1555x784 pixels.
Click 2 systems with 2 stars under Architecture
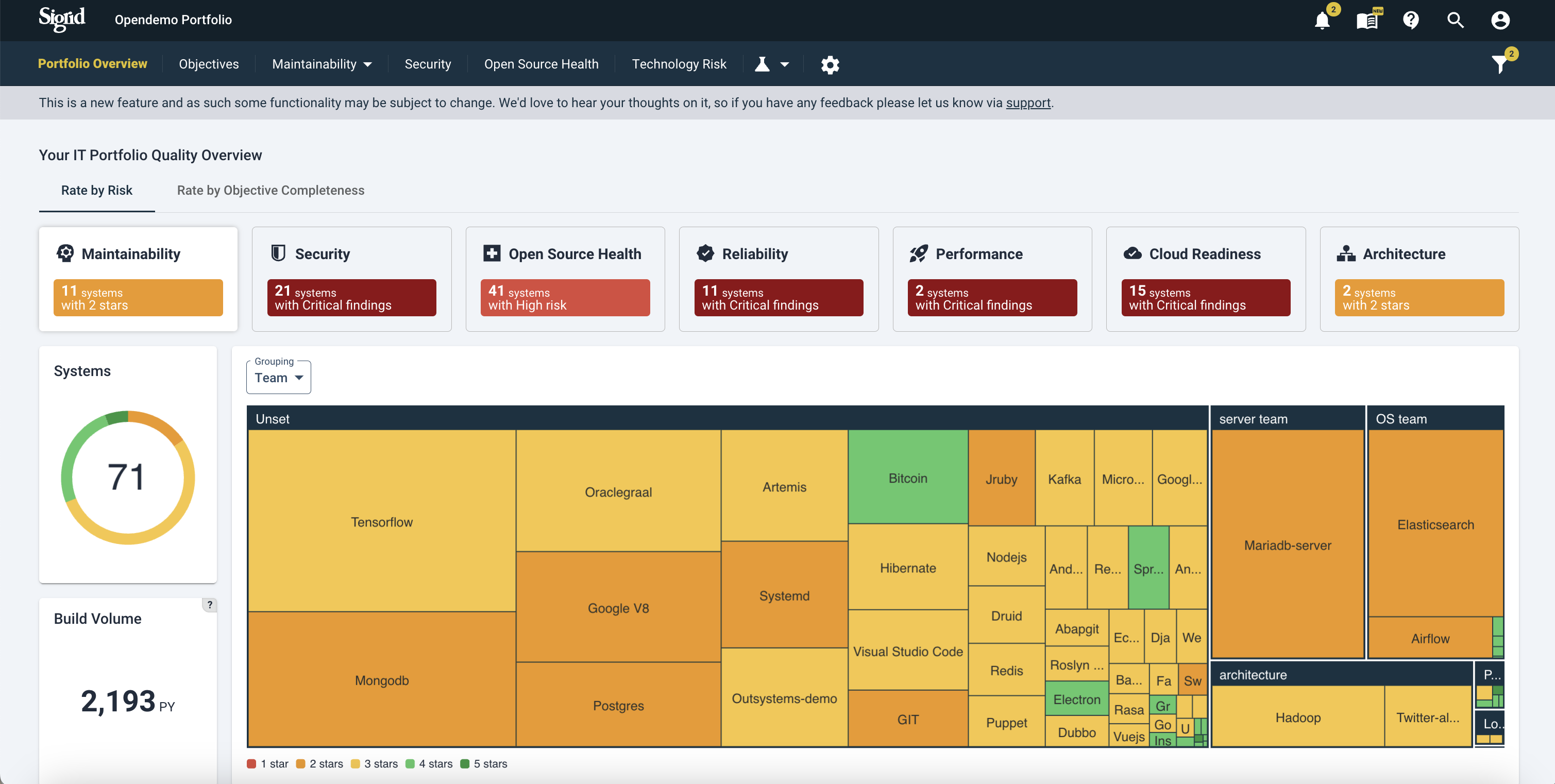[1419, 298]
